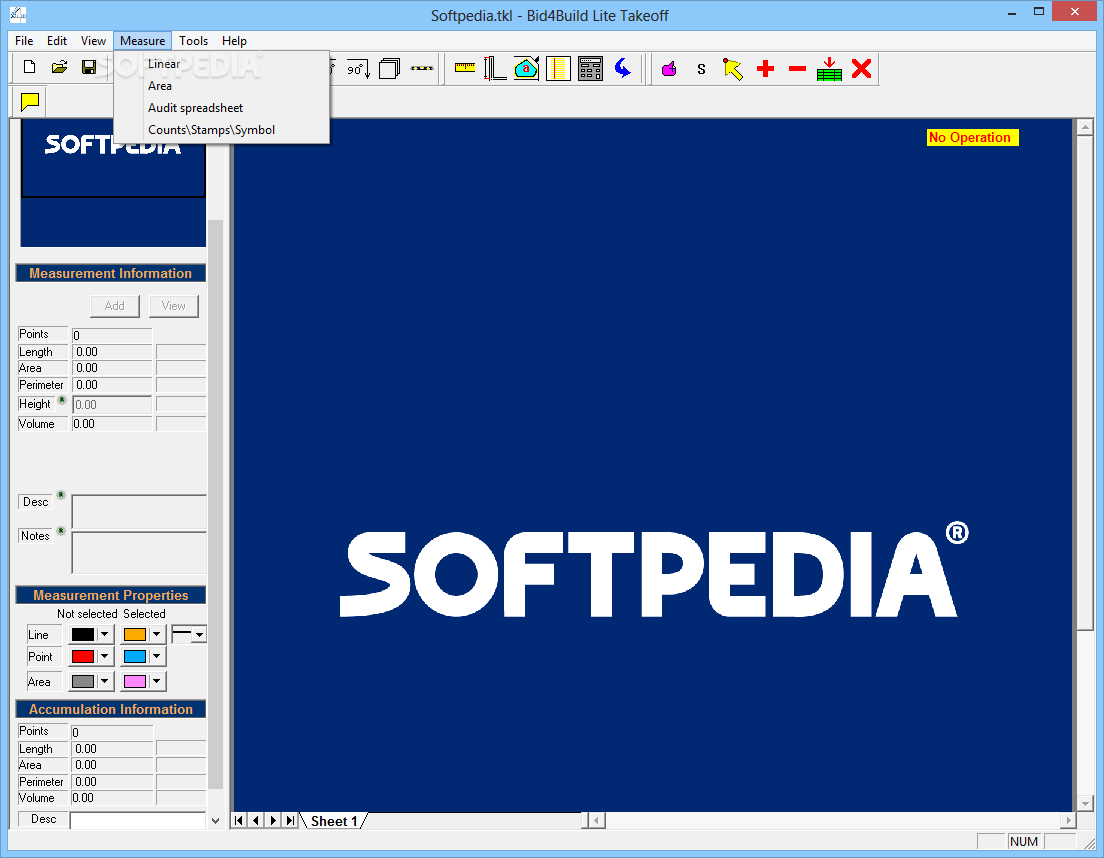Image resolution: width=1104 pixels, height=858 pixels.
Task: Select the area tool with red 'a'
Action: [x=526, y=68]
